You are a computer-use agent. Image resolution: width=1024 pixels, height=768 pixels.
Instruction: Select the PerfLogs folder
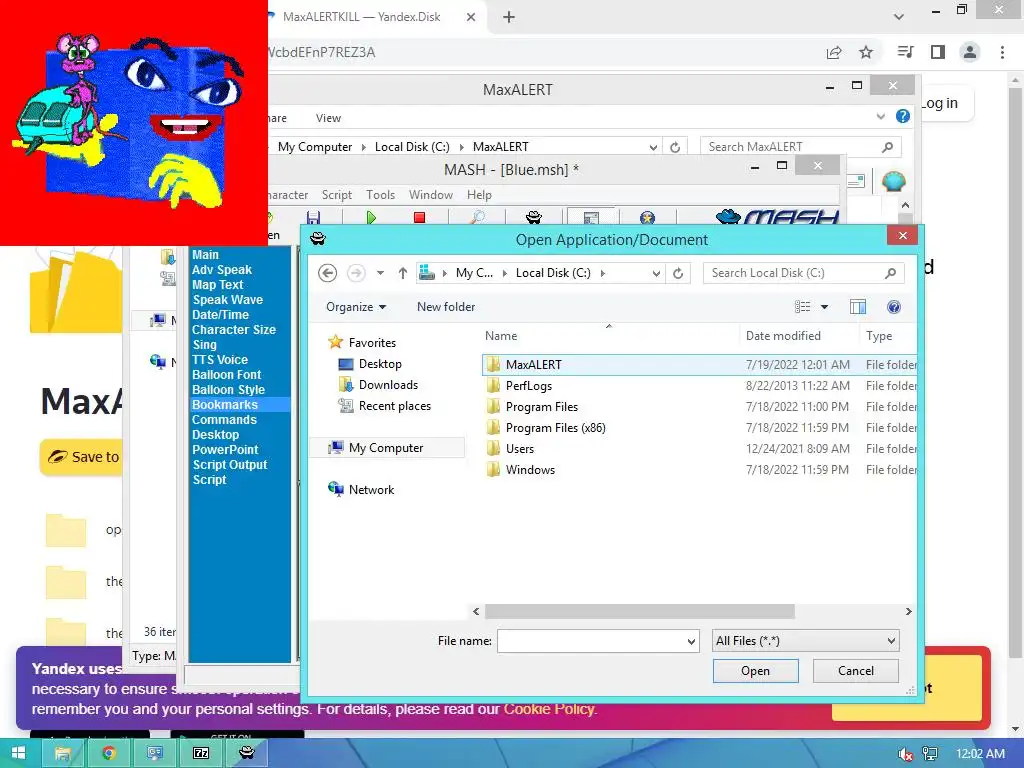point(528,386)
